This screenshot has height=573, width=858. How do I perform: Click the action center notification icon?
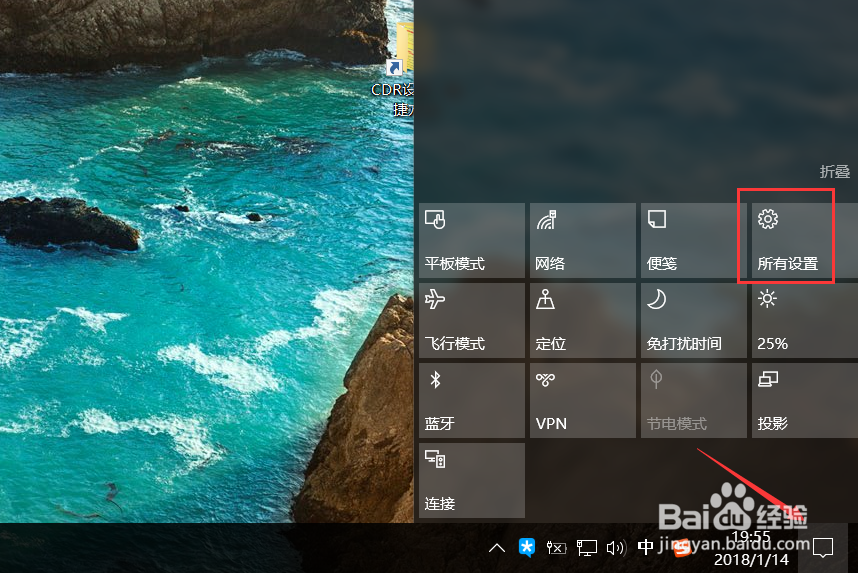[823, 548]
